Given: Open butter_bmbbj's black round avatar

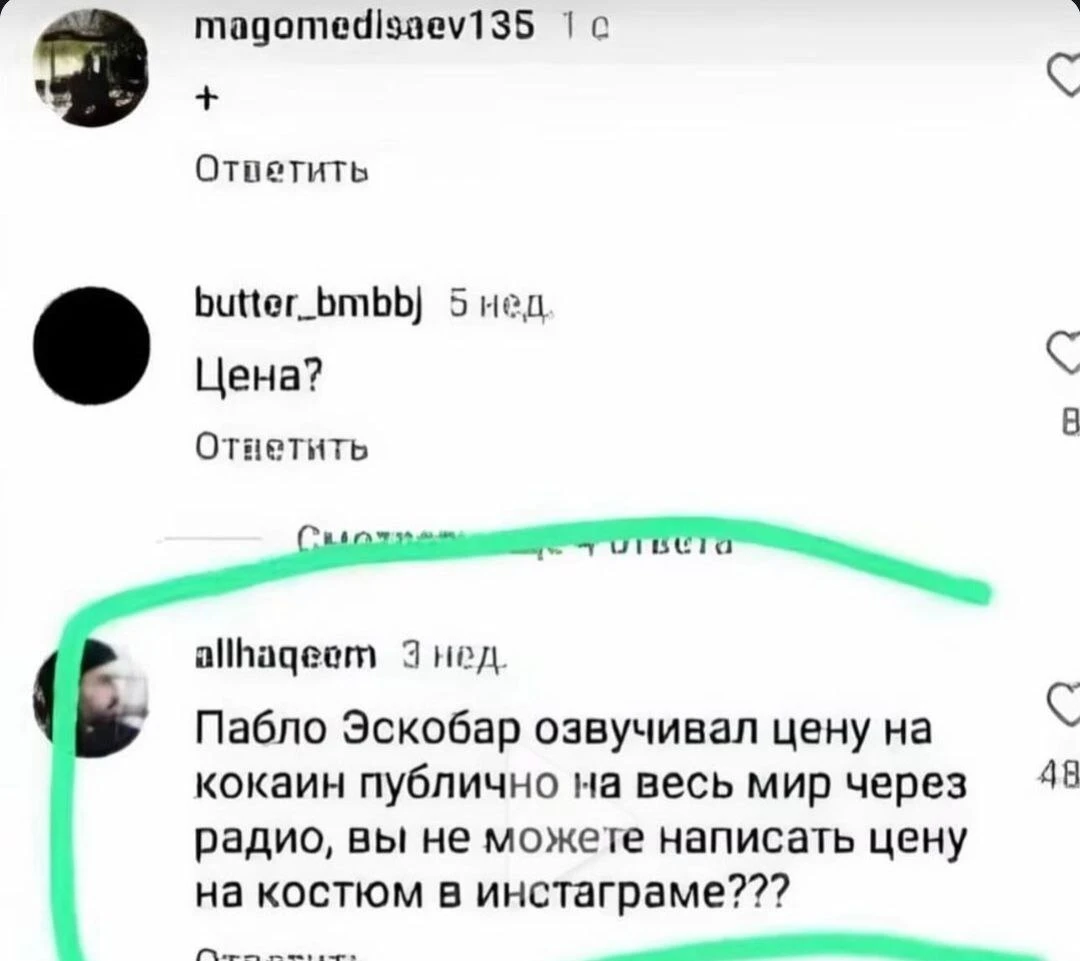Looking at the screenshot, I should click(x=92, y=345).
